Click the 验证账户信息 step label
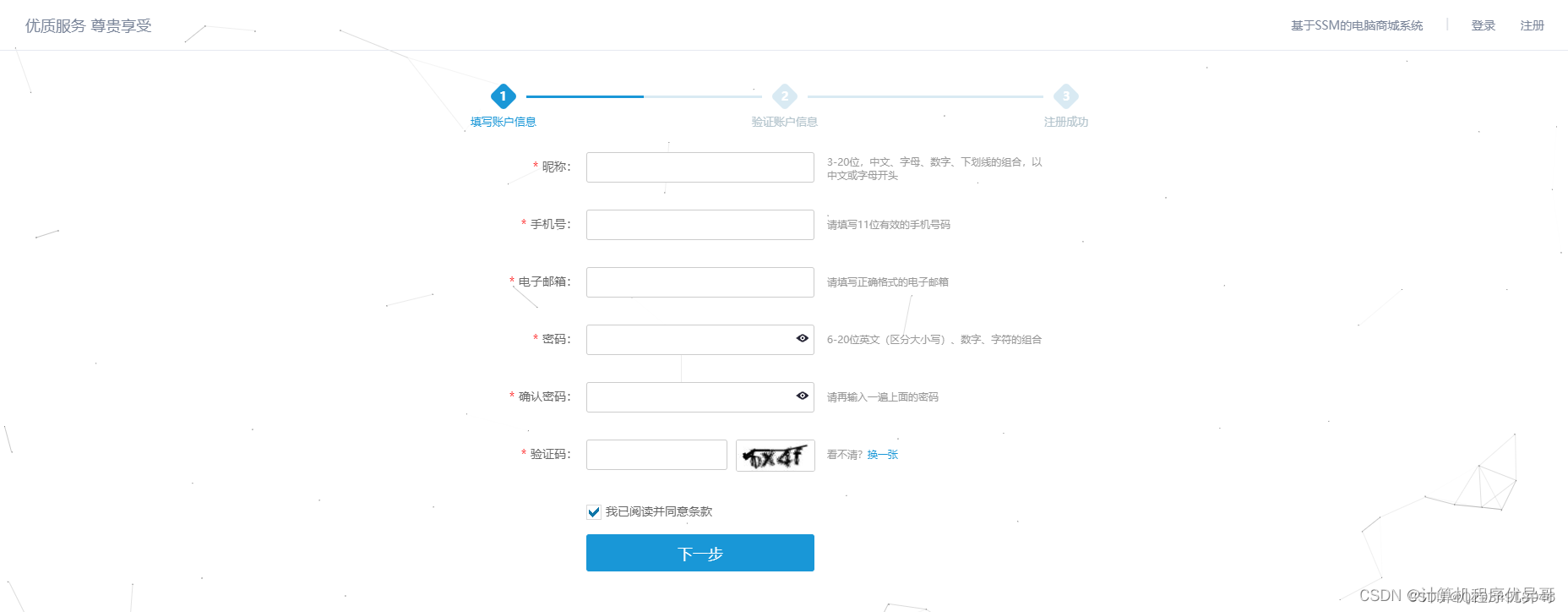 [x=785, y=122]
